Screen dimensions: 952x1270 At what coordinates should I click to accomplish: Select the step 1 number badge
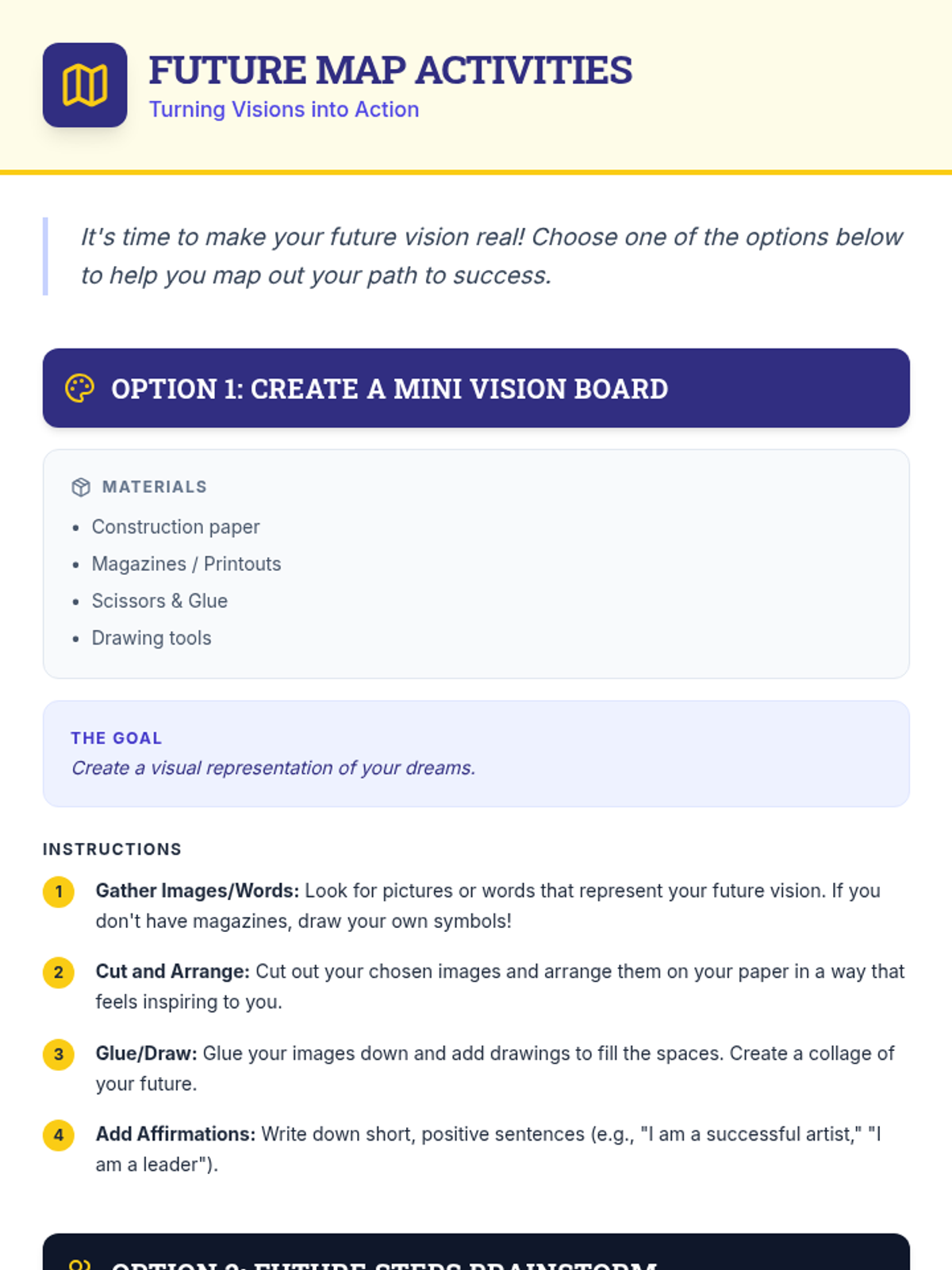(x=59, y=891)
